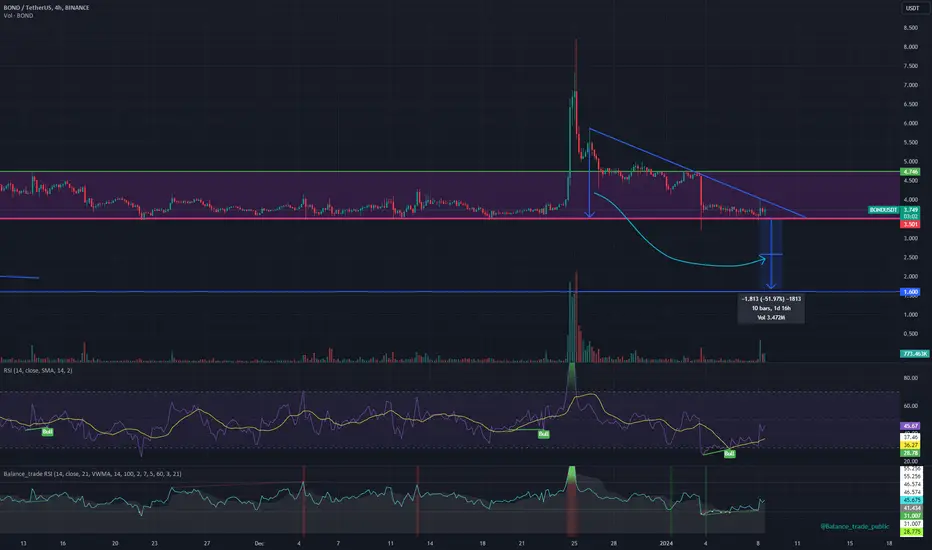932x550 pixels.
Task: Click the 28 date on time axis
Action: click(x=613, y=543)
